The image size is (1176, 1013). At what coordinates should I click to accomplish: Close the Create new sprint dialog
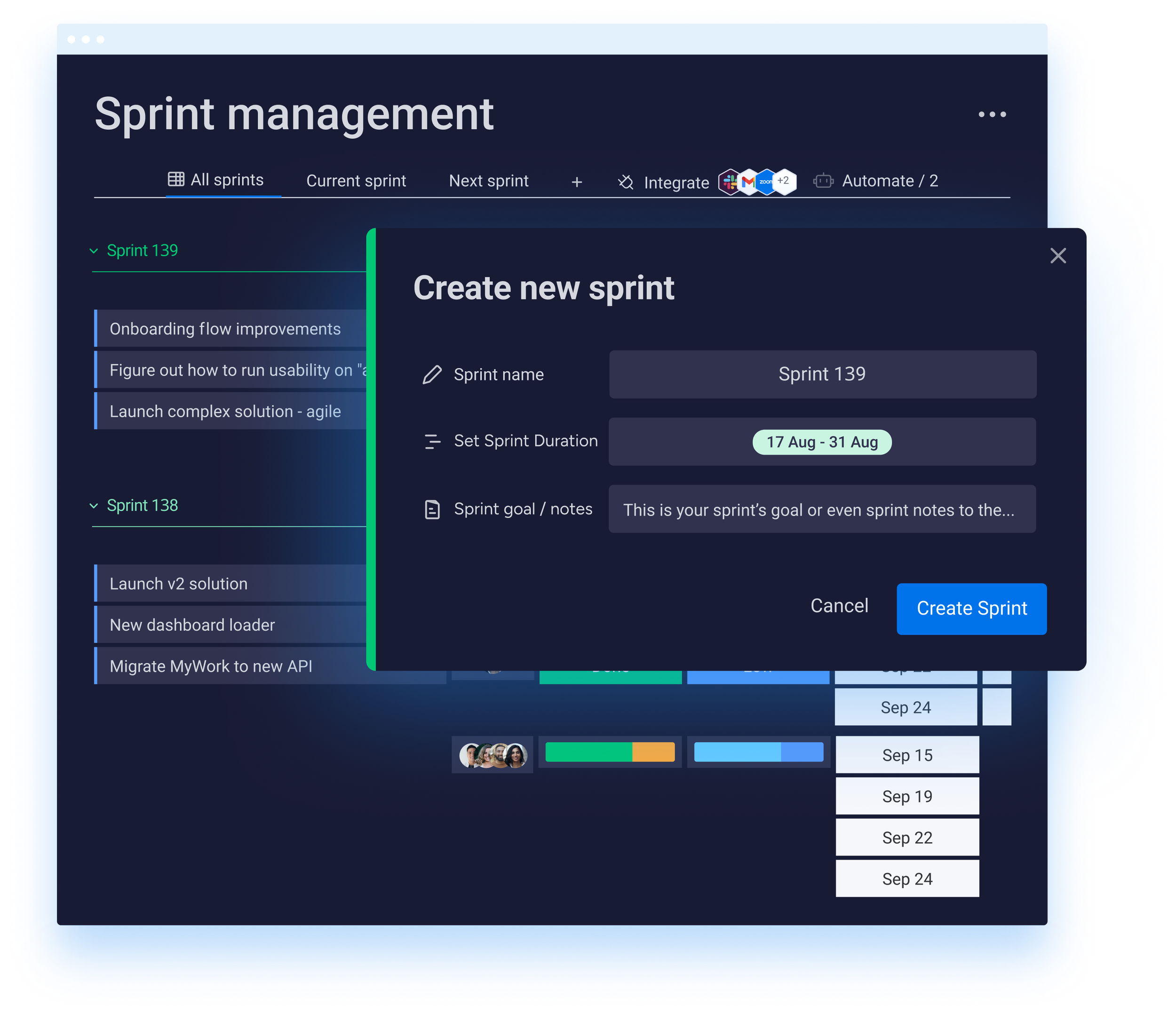click(x=1058, y=256)
